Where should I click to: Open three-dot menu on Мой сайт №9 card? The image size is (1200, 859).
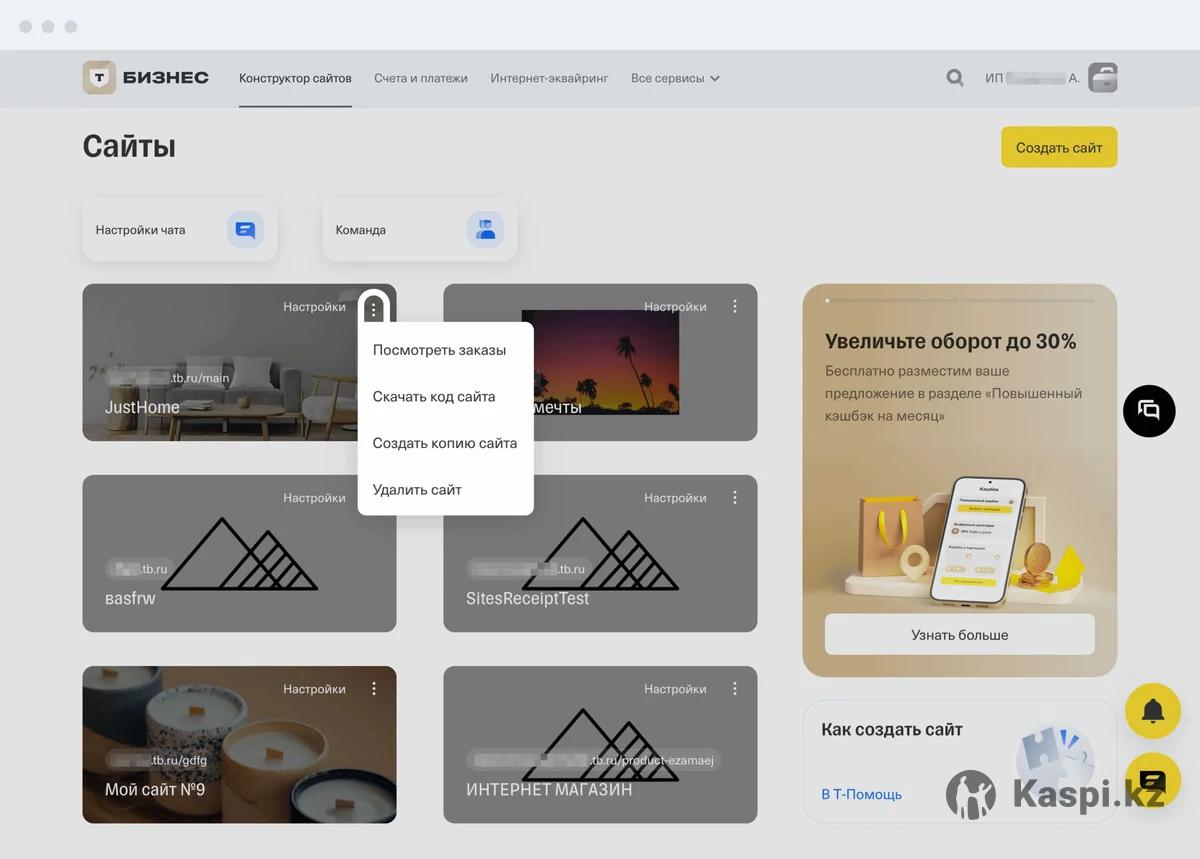coord(374,689)
